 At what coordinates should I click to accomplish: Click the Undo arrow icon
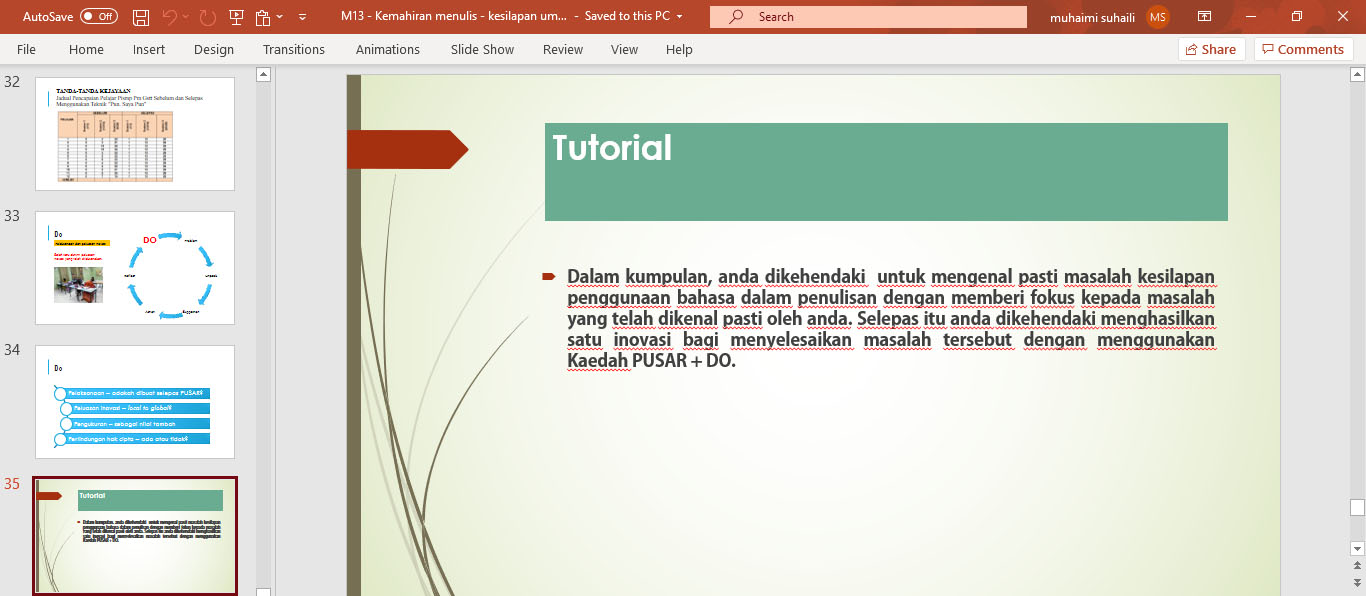coord(169,17)
